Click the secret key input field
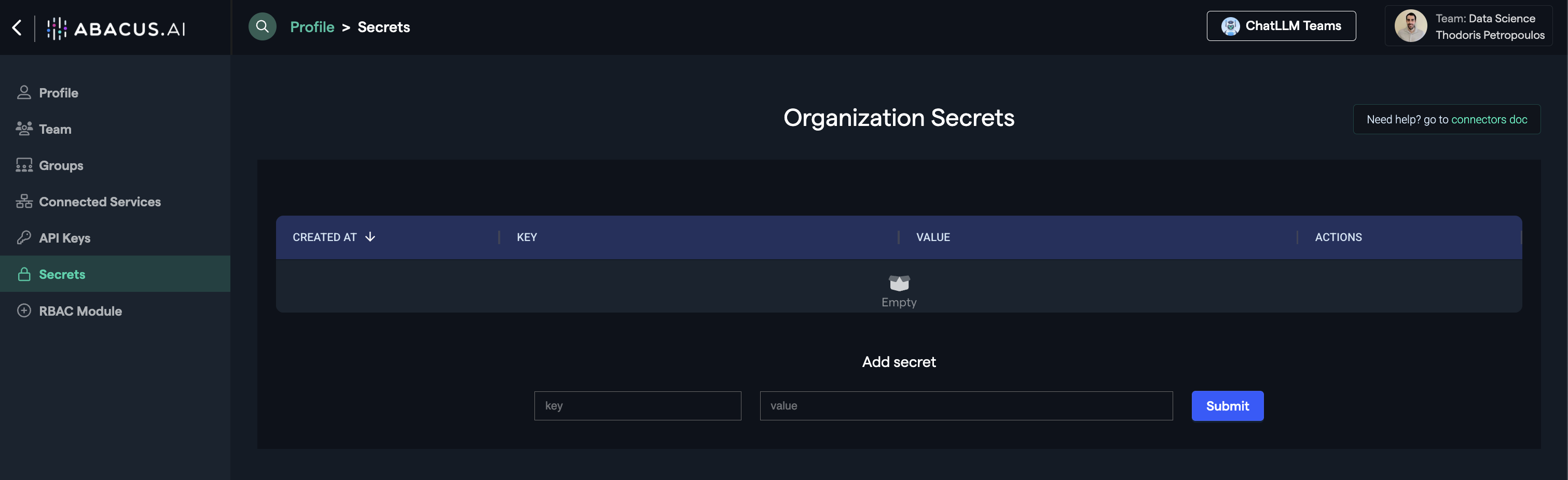The image size is (1568, 480). tap(637, 406)
